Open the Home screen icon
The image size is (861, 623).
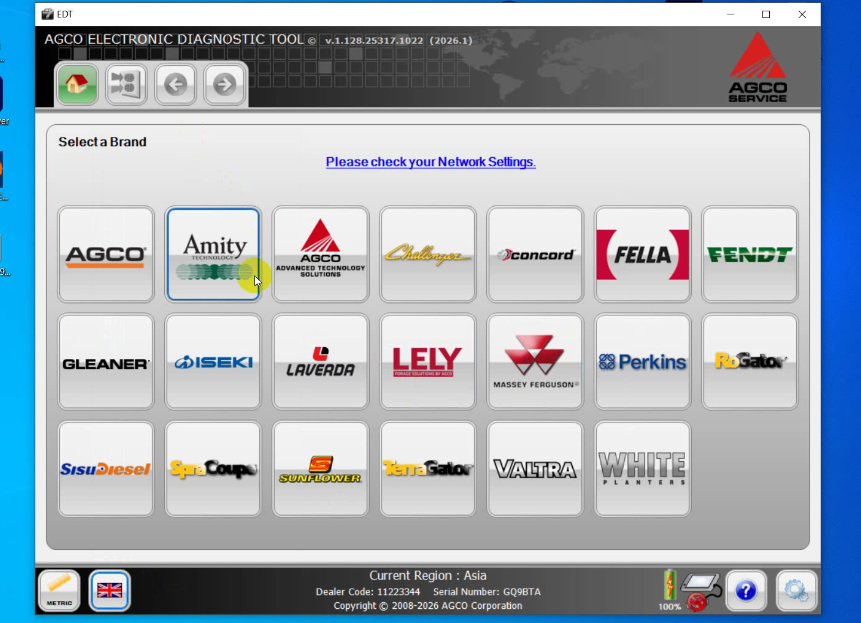[77, 84]
